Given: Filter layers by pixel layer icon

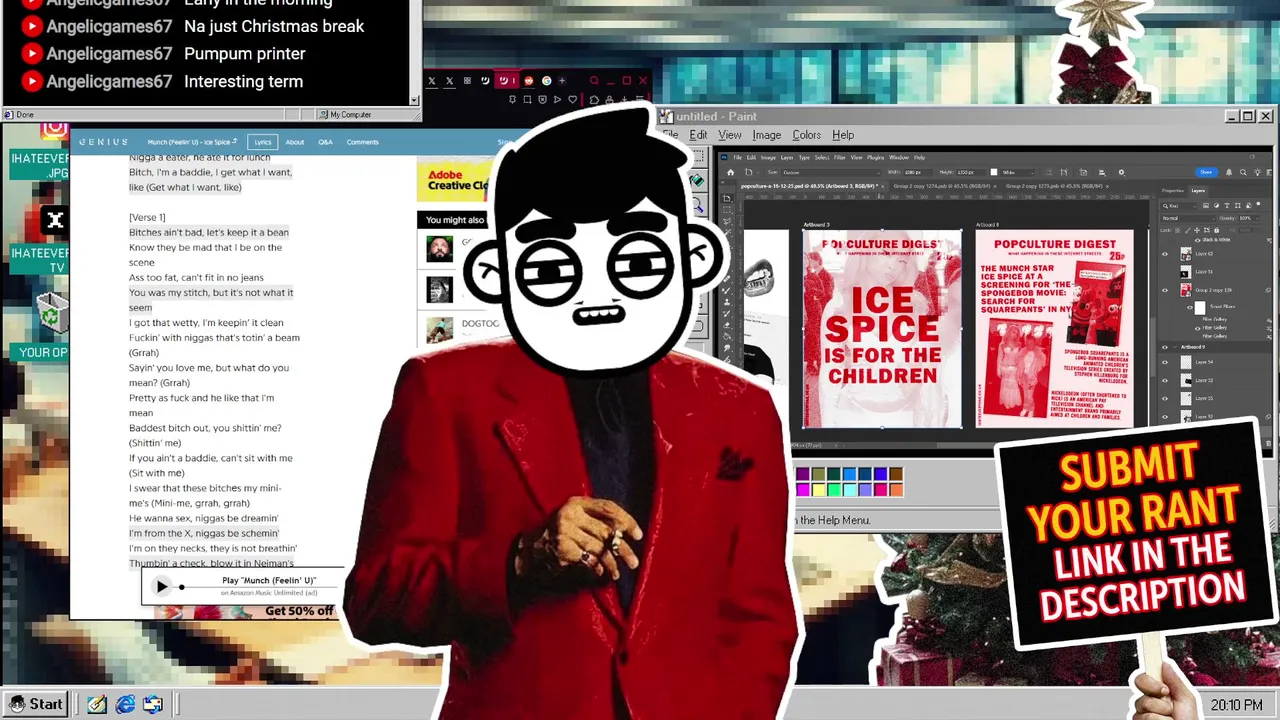Looking at the screenshot, I should click(1206, 206).
